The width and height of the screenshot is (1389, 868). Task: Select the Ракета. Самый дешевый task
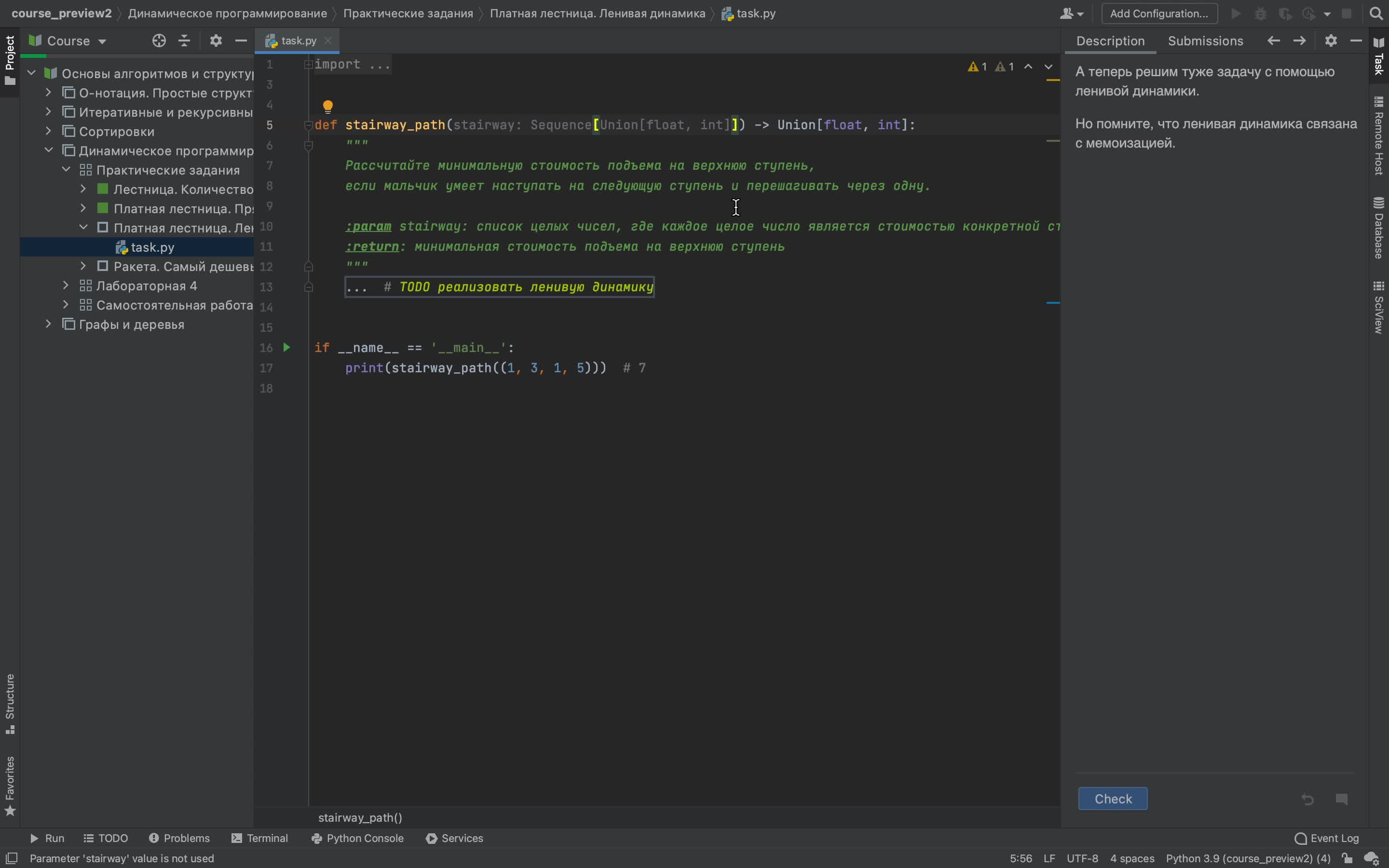coord(183,266)
